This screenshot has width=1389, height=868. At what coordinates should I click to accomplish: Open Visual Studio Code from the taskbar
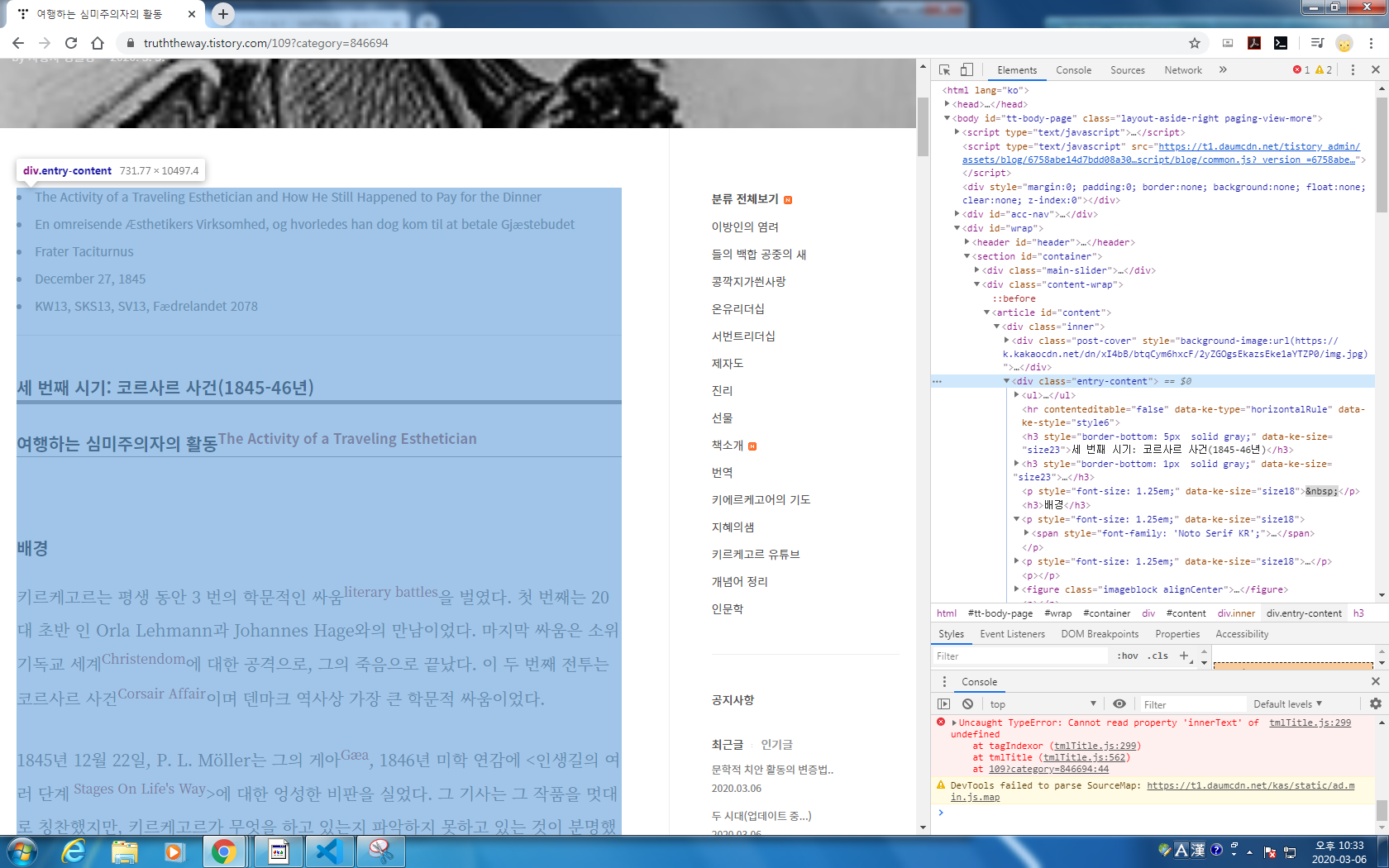[329, 851]
